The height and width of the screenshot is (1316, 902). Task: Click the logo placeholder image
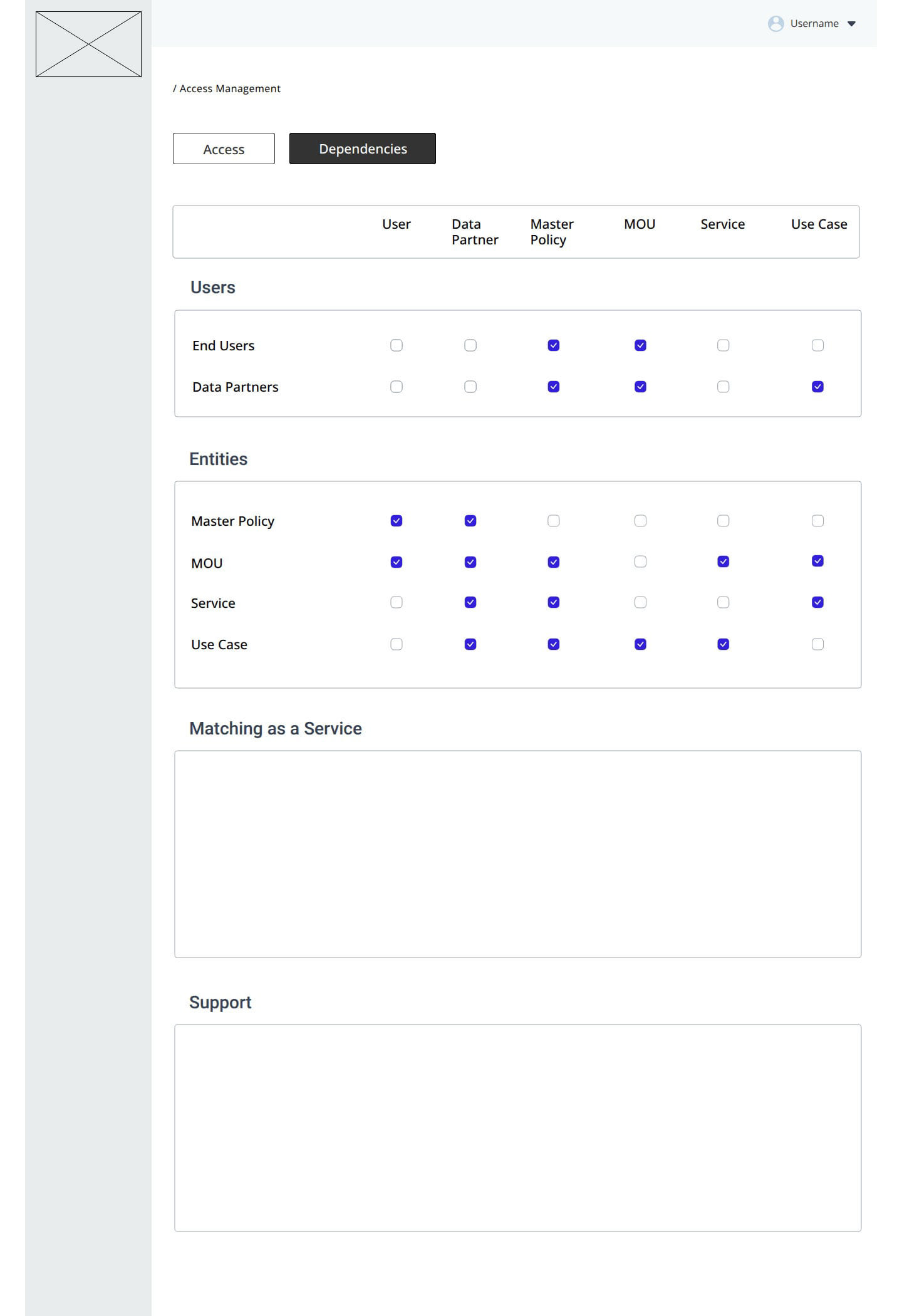88,44
